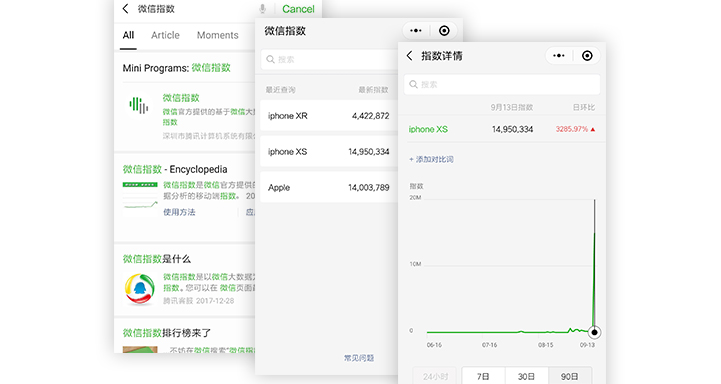This screenshot has height=384, width=721.
Task: Focus the search field in the 微信指数 middle screen
Action: [329, 59]
